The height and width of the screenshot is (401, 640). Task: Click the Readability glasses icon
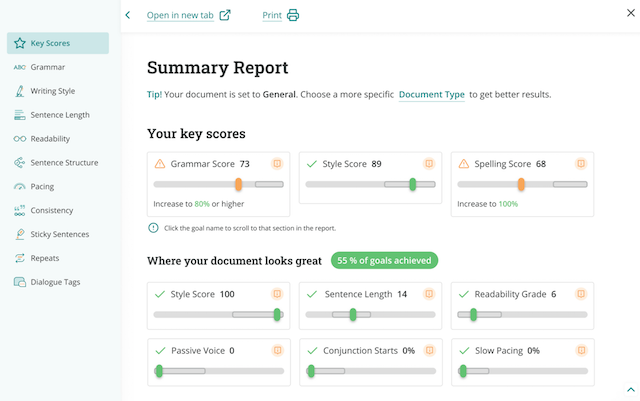point(20,139)
